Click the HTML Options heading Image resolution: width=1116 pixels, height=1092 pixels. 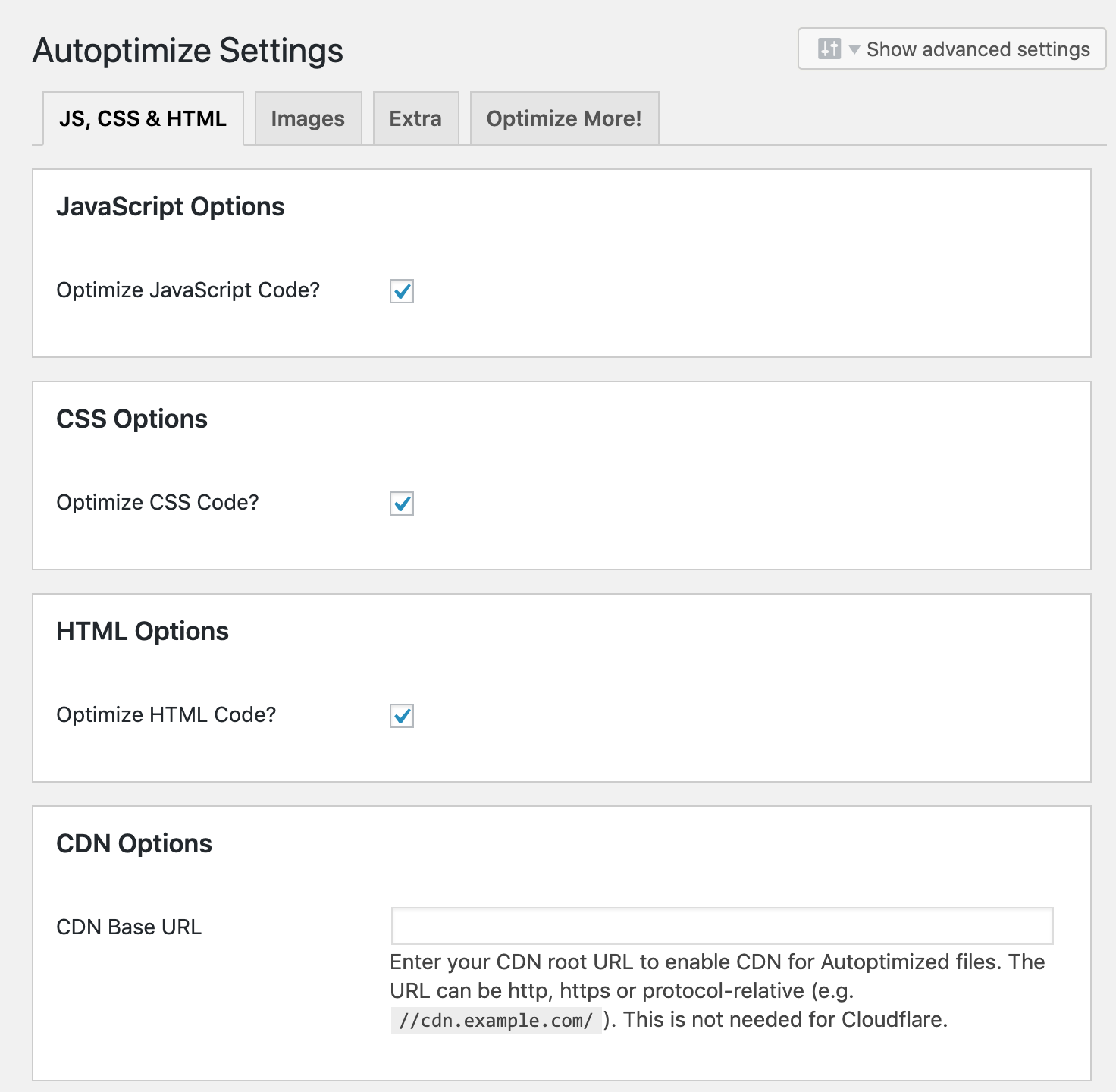pos(143,631)
